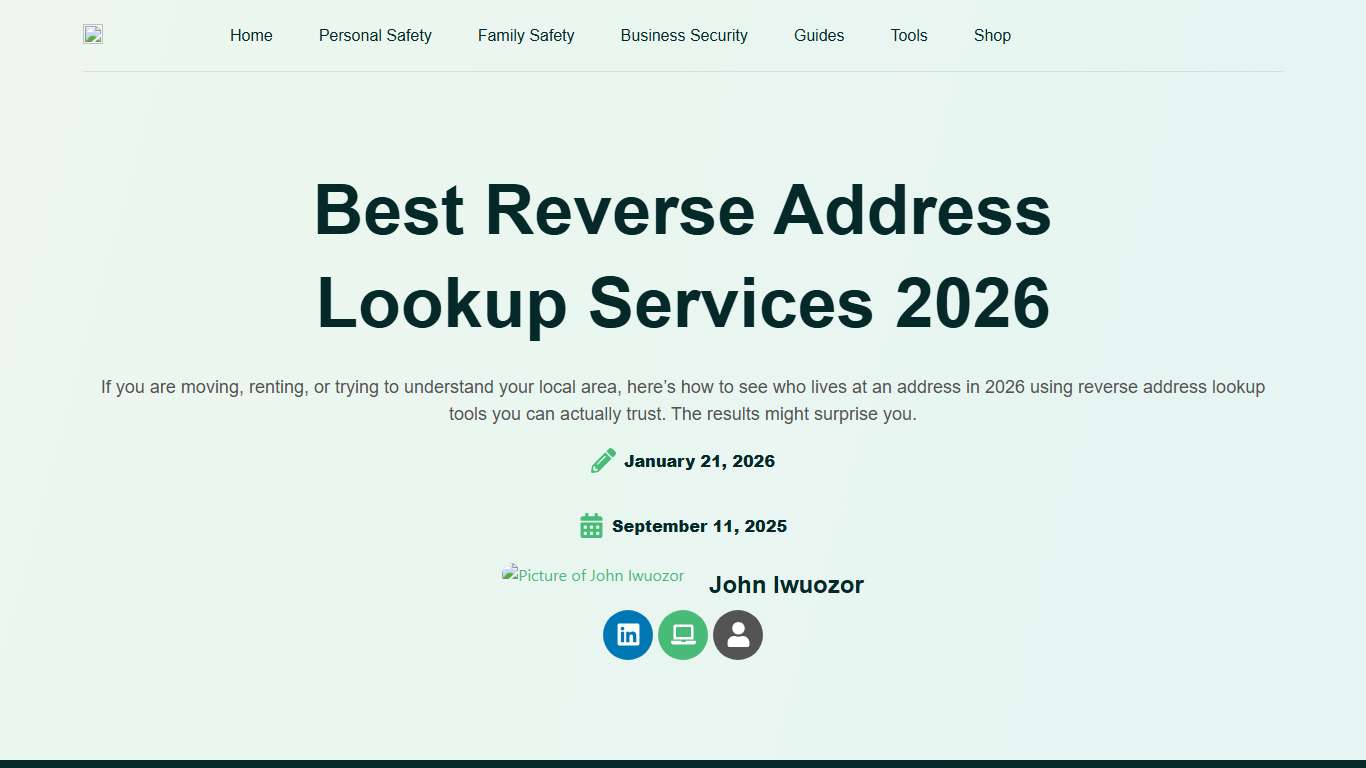This screenshot has width=1366, height=768.
Task: Click the article subtitle paragraph
Action: pyautogui.click(x=683, y=400)
